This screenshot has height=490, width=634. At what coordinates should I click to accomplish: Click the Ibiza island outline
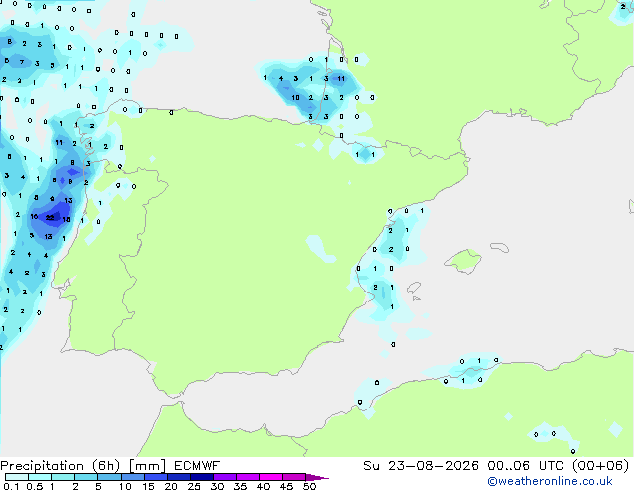click(x=414, y=288)
